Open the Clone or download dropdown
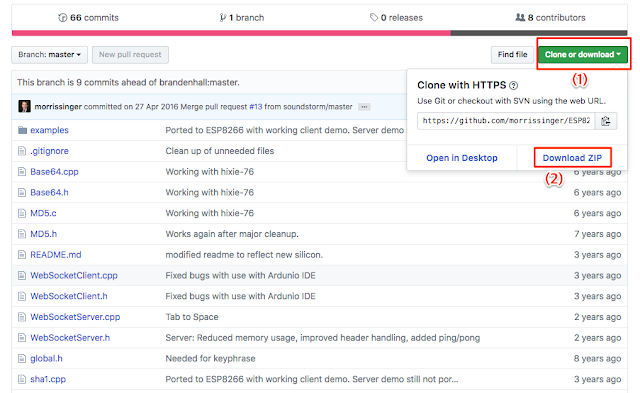The height and width of the screenshot is (393, 640). 582,55
